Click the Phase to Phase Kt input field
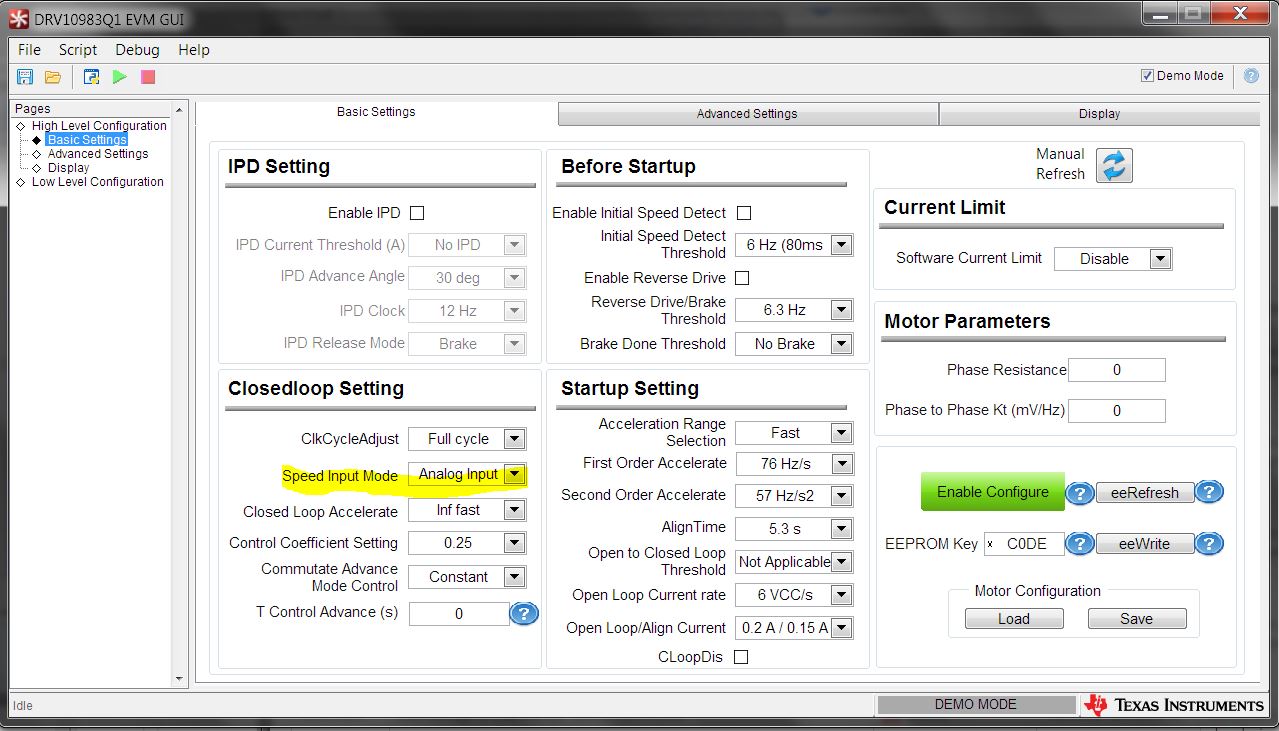This screenshot has height=731, width=1279. pos(1117,411)
